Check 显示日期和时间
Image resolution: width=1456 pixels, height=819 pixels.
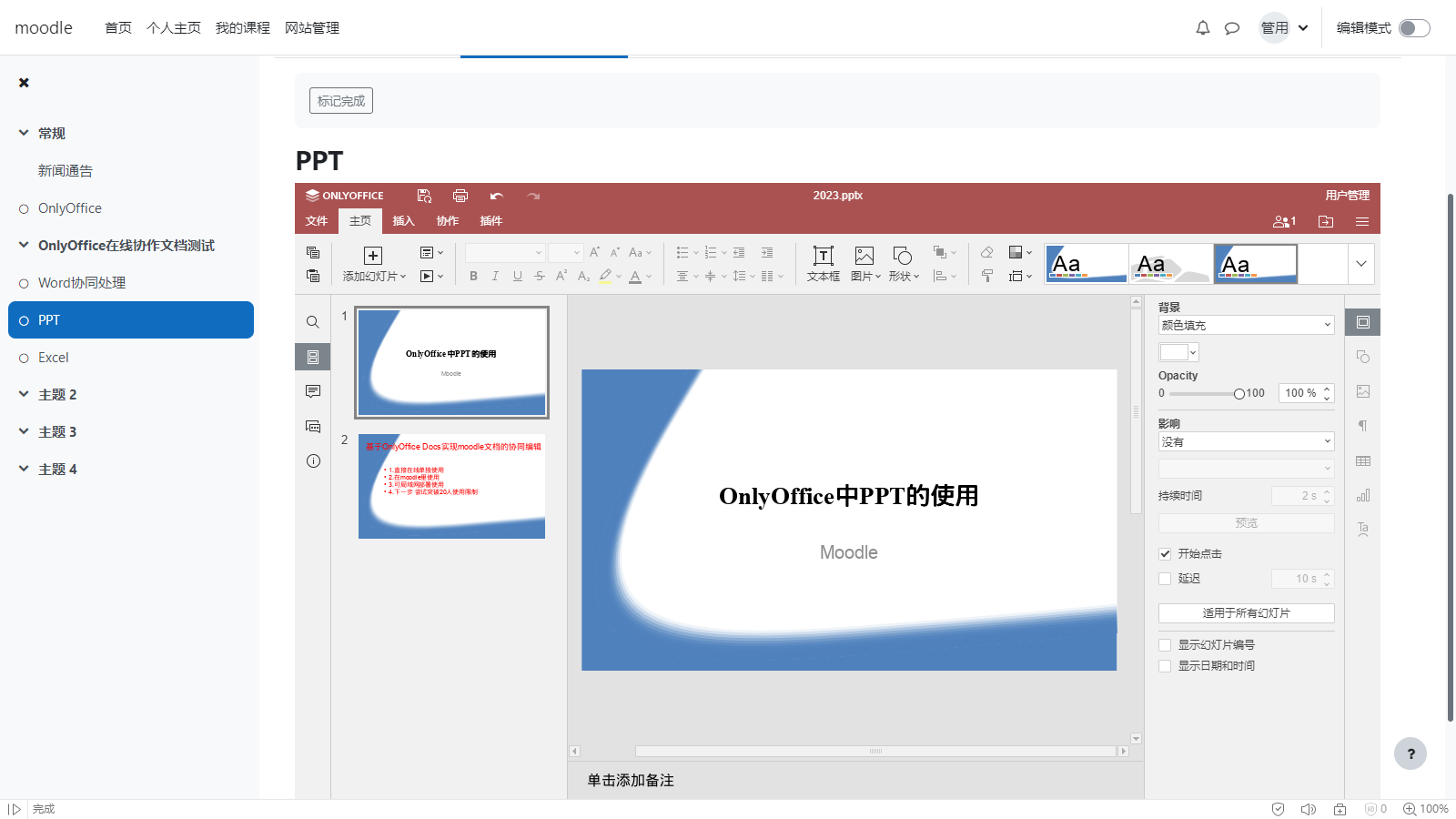1165,665
